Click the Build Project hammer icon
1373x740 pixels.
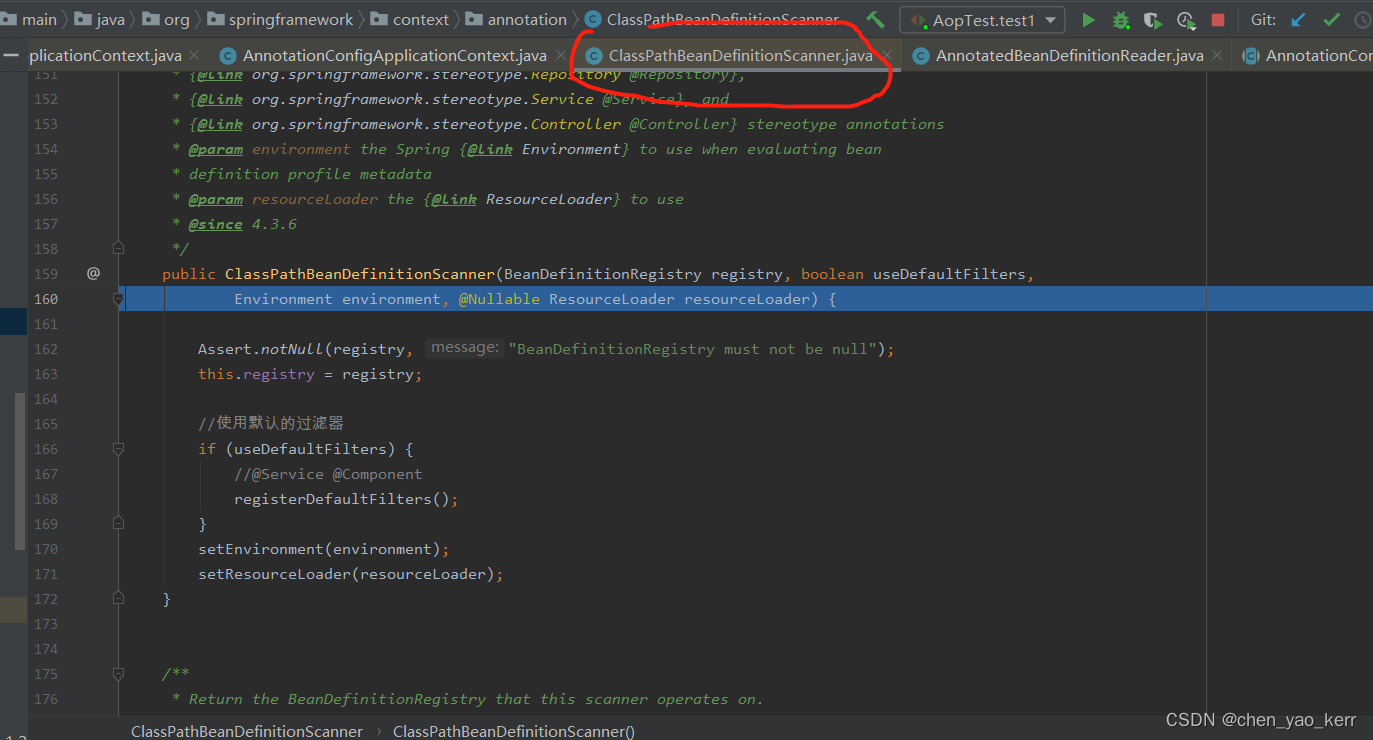[875, 20]
